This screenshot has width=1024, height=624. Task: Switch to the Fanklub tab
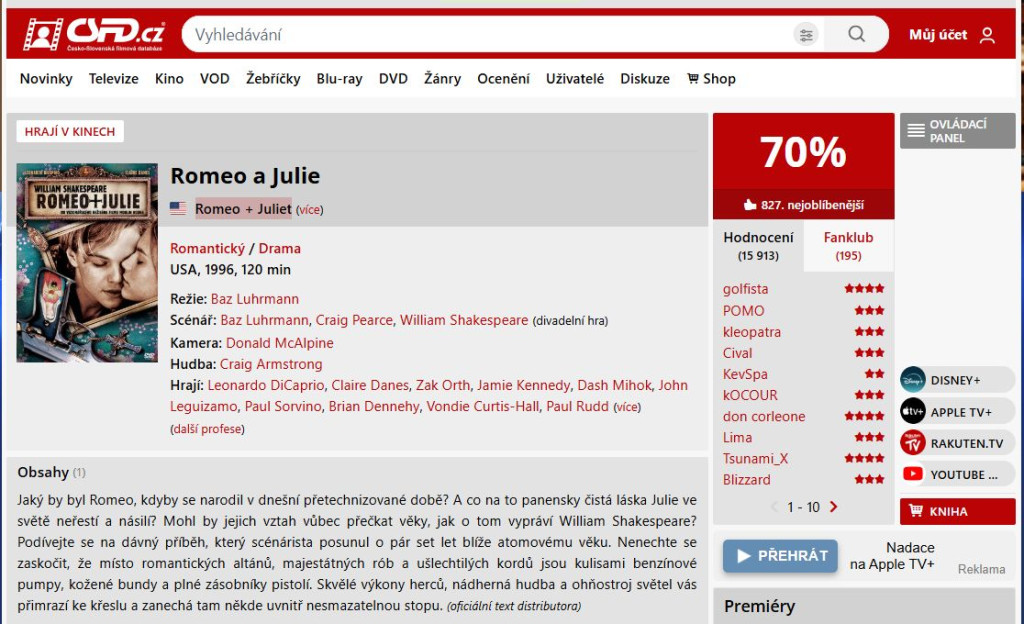pyautogui.click(x=848, y=244)
